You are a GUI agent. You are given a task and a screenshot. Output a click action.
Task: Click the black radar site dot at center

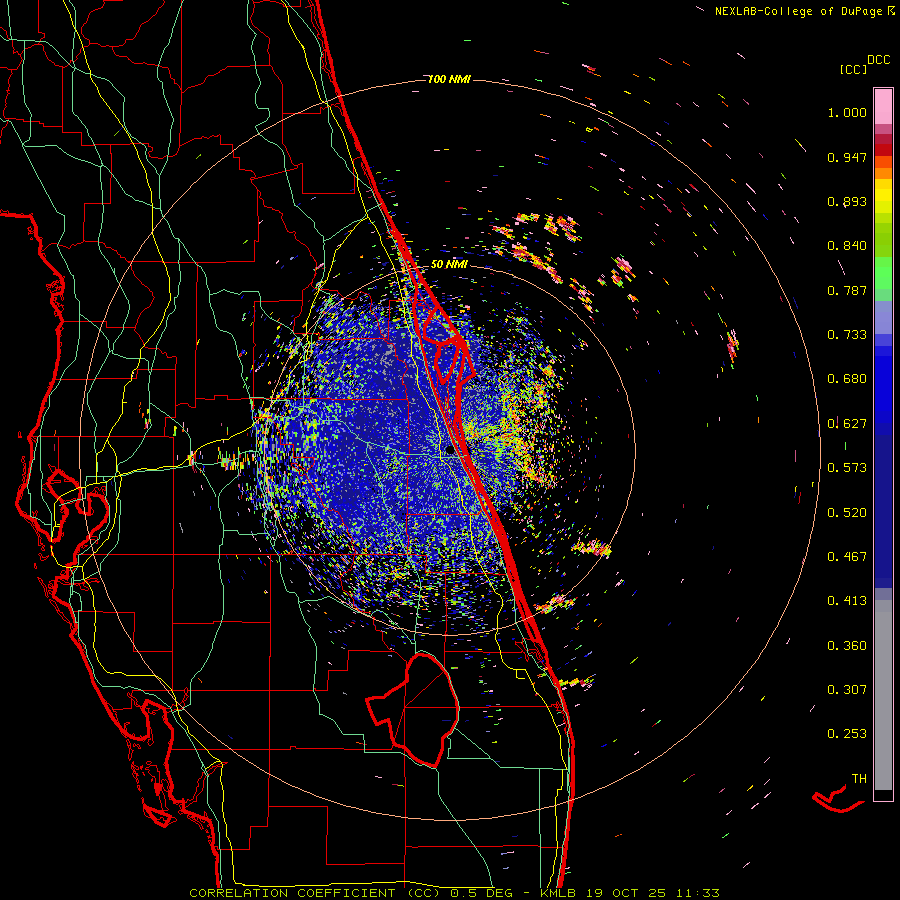click(x=449, y=451)
